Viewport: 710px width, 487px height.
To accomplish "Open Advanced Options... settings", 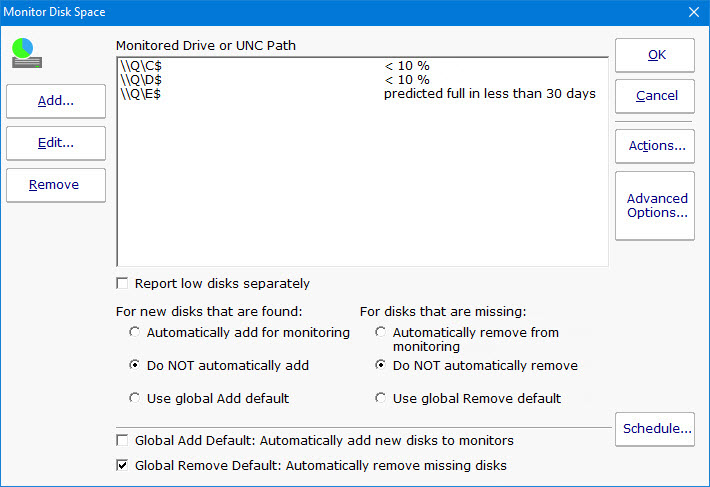I will (655, 206).
